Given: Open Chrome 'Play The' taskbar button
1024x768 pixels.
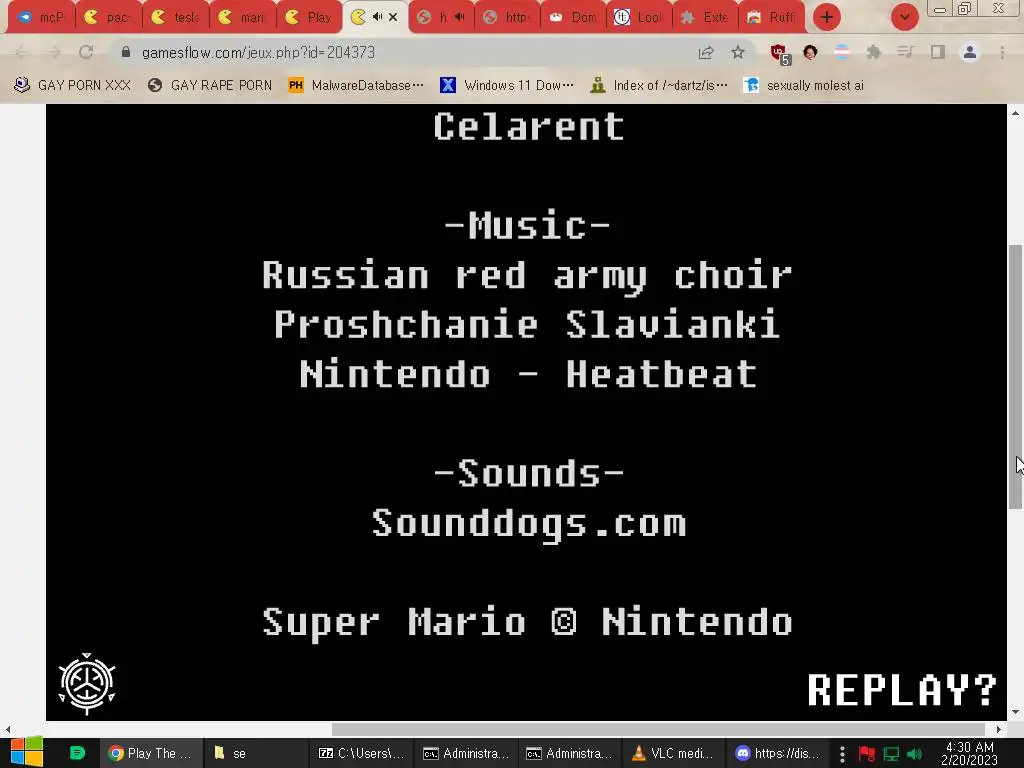Looking at the screenshot, I should coord(151,753).
